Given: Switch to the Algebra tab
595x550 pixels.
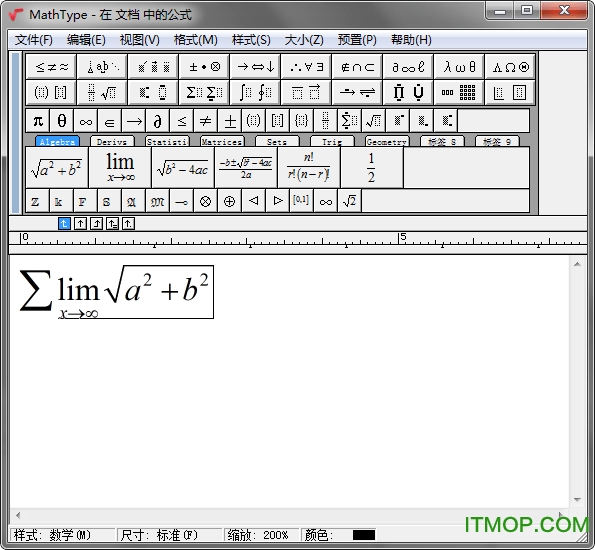Looking at the screenshot, I should 57,142.
